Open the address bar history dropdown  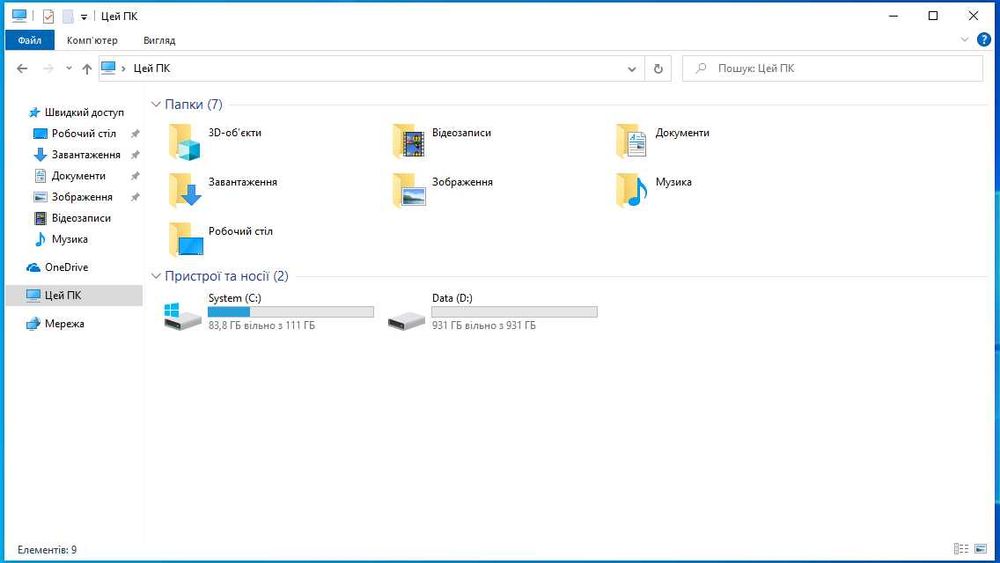(x=631, y=69)
